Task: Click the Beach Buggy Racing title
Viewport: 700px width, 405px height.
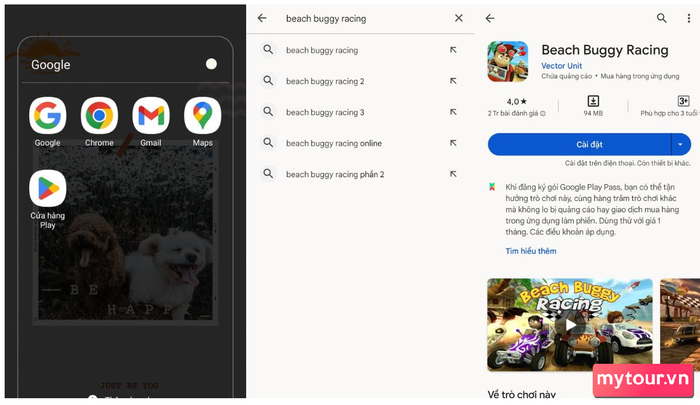Action: click(x=605, y=50)
